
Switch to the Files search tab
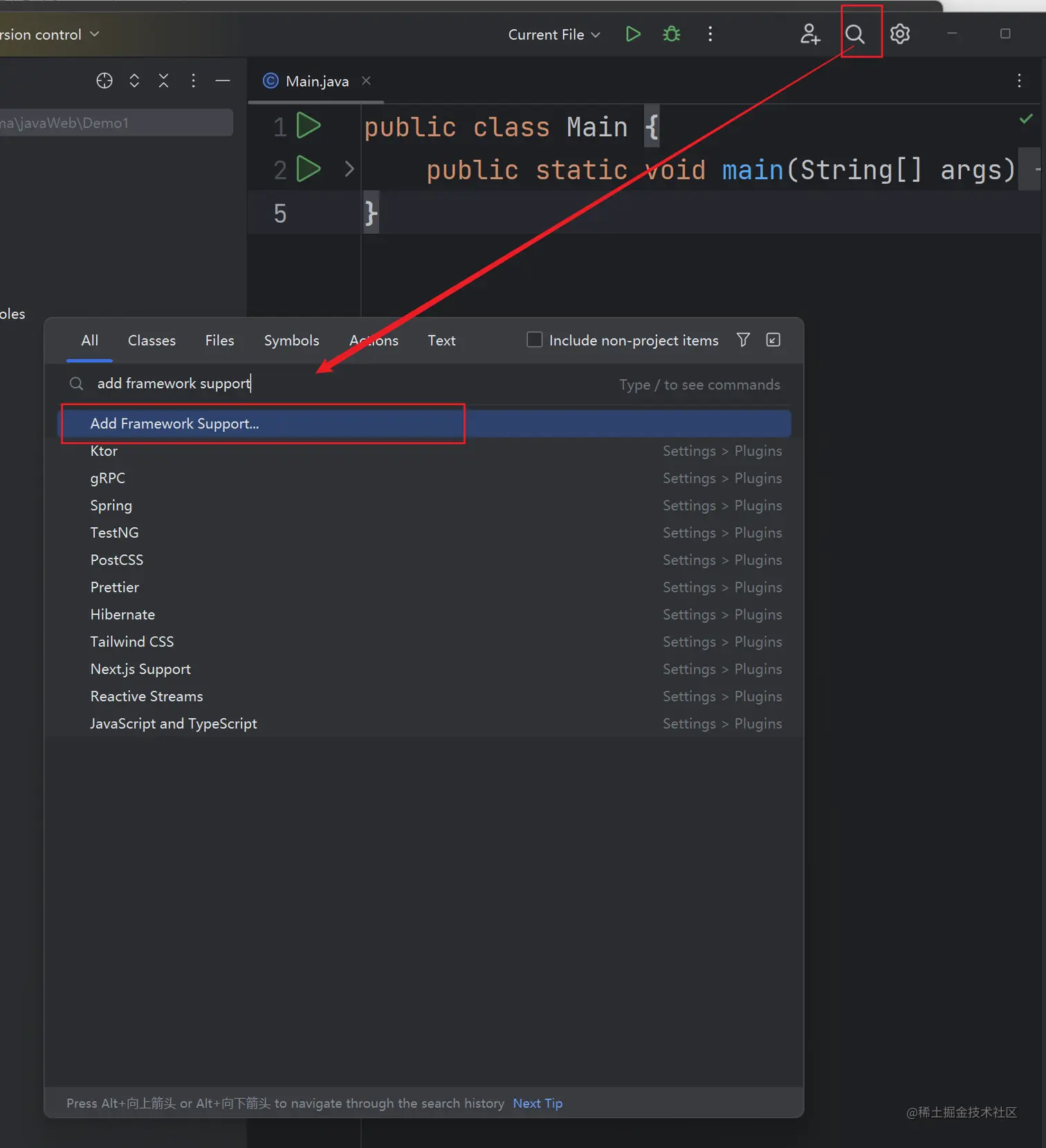click(219, 340)
